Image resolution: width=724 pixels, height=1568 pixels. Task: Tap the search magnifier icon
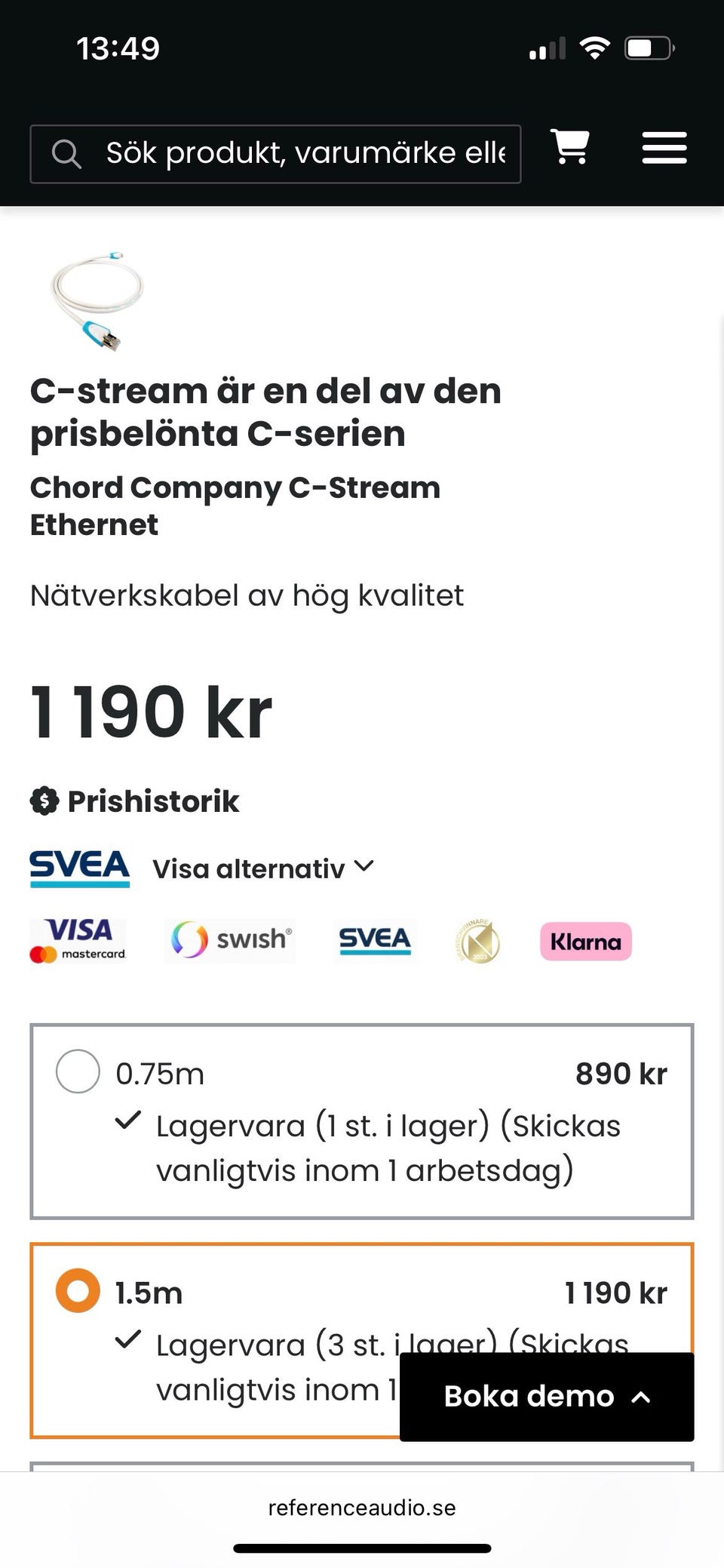66,154
